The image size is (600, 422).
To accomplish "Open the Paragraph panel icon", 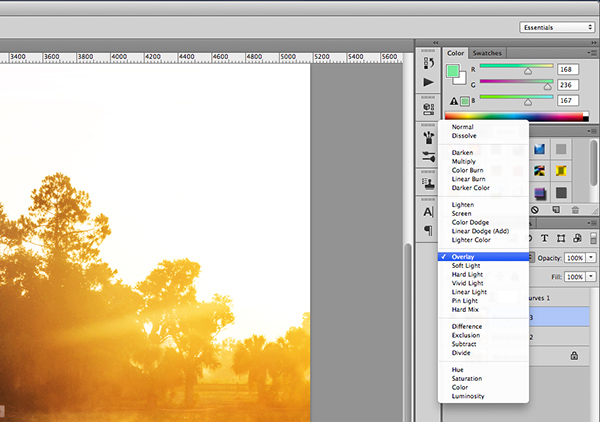I will [x=428, y=231].
